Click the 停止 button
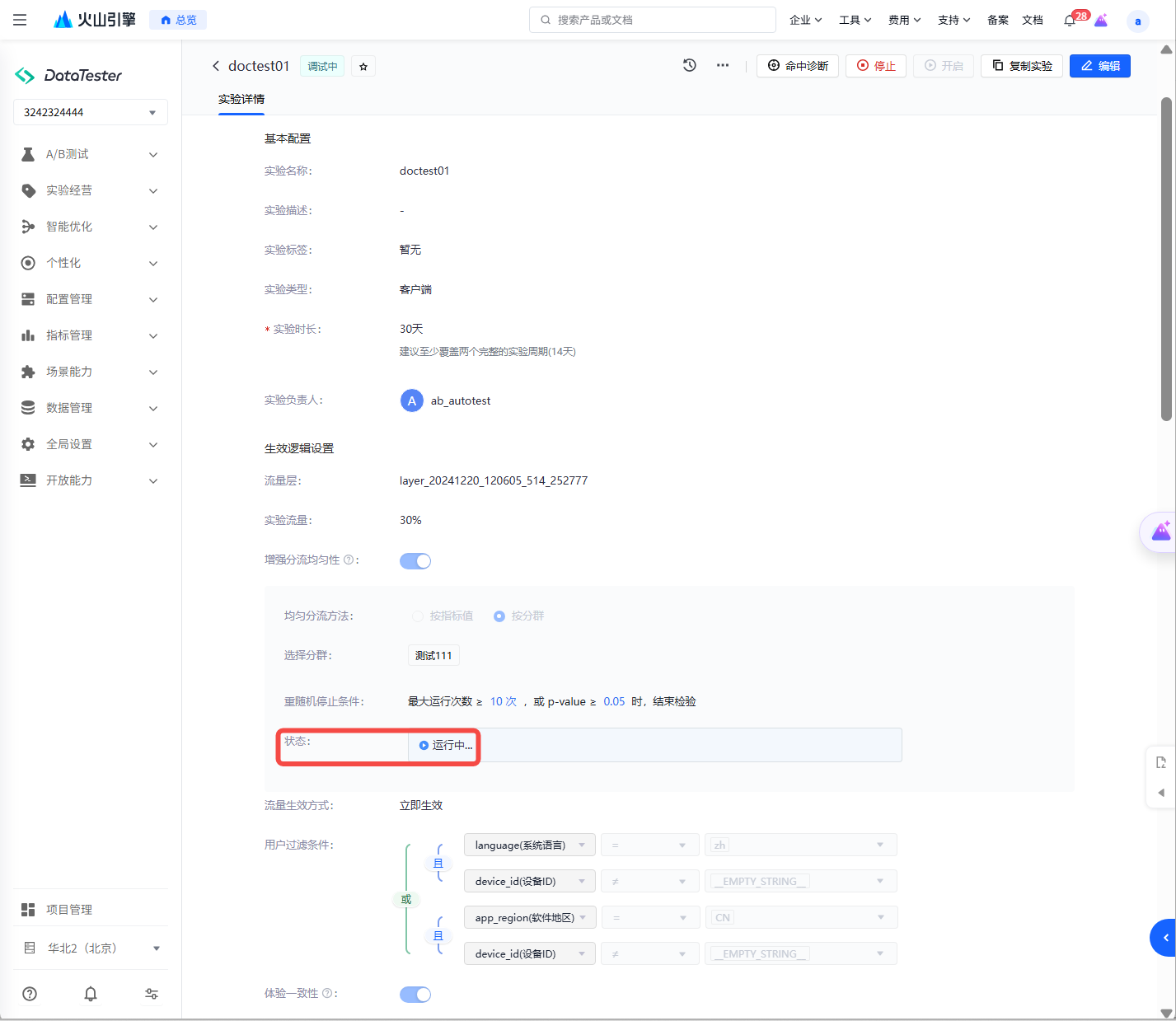The width and height of the screenshot is (1176, 1021). (x=876, y=66)
